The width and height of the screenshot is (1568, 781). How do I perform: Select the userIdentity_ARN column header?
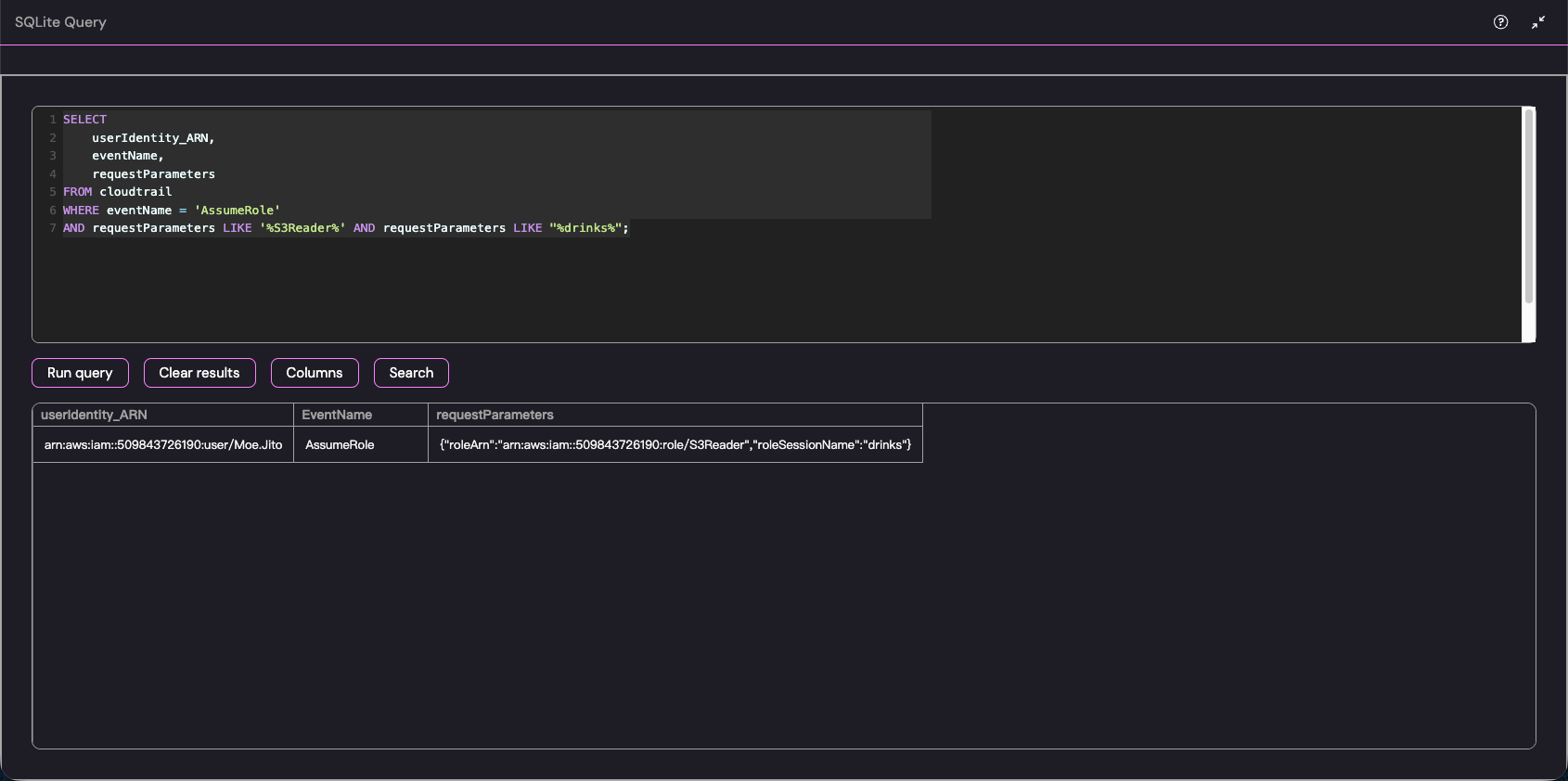[x=163, y=415]
